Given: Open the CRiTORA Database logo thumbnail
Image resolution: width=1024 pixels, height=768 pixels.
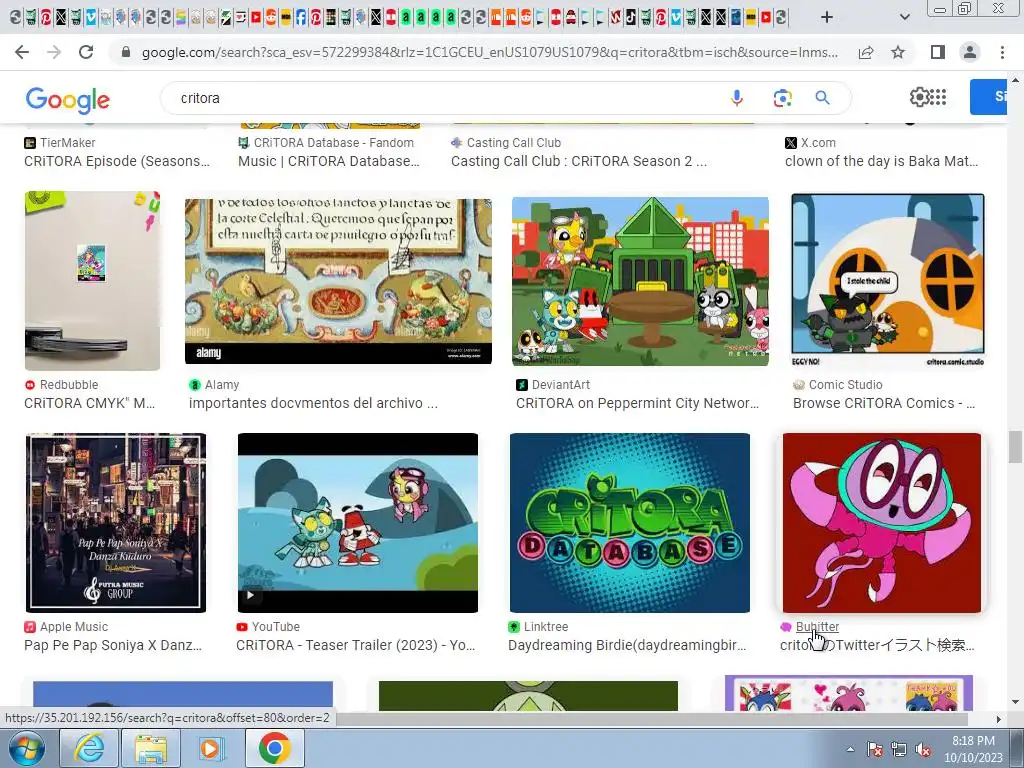Looking at the screenshot, I should coord(630,523).
